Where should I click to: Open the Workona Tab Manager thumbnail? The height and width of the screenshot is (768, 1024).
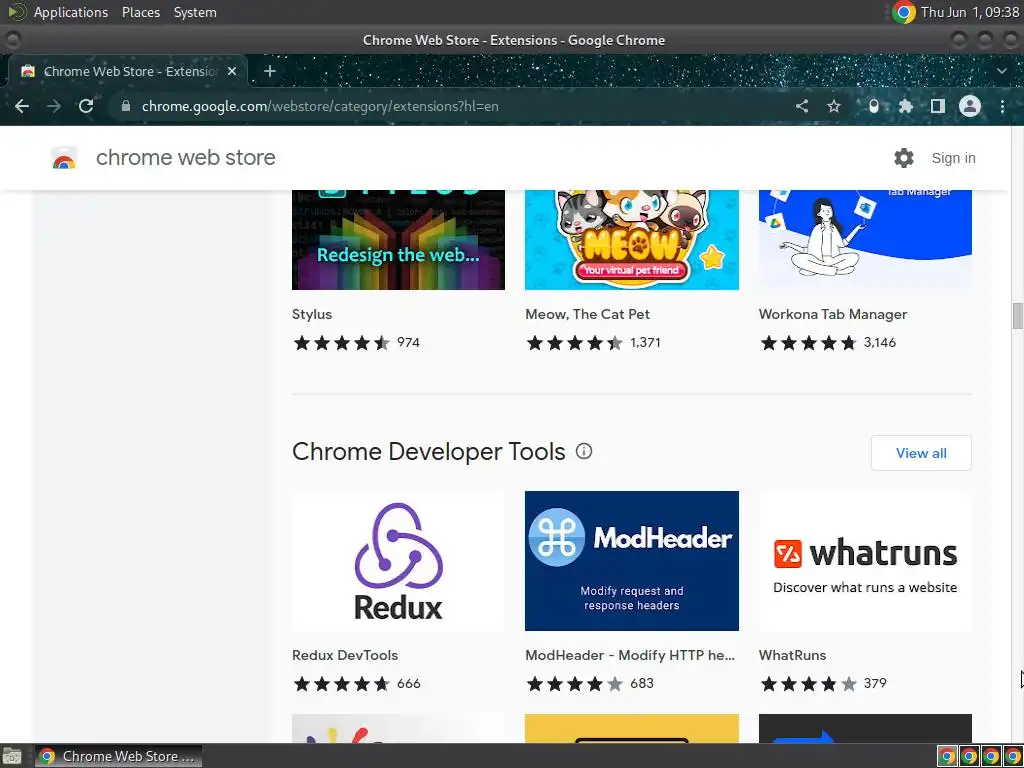click(x=865, y=240)
